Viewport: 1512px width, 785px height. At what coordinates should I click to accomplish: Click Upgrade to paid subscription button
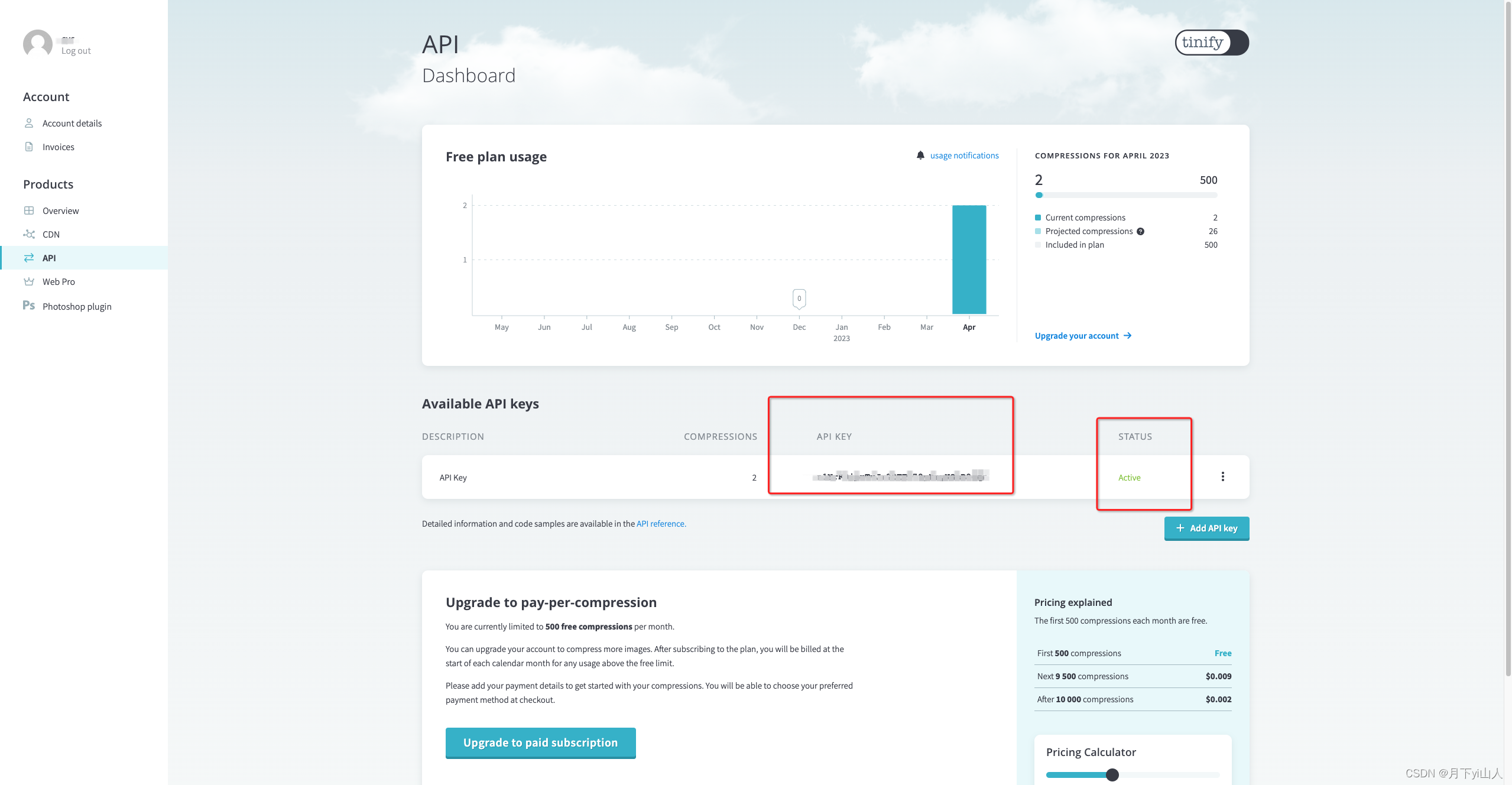[x=540, y=742]
